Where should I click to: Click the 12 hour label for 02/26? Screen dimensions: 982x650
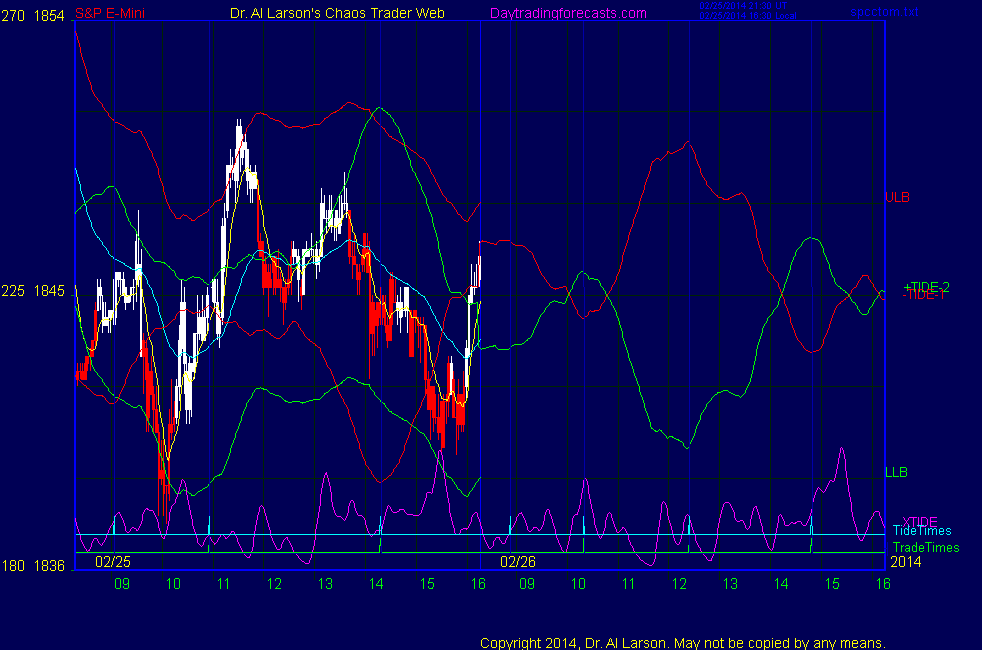(x=680, y=584)
